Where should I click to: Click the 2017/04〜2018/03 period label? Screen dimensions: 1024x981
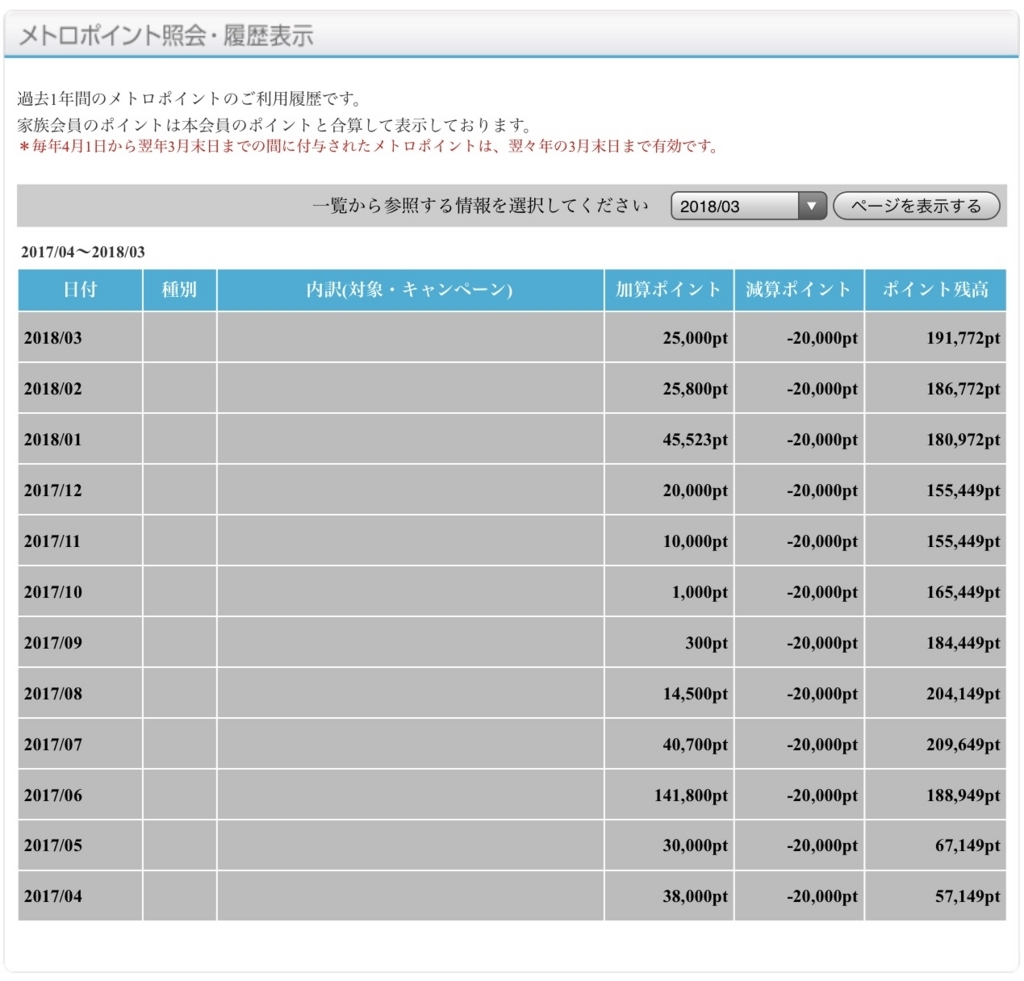[83, 252]
